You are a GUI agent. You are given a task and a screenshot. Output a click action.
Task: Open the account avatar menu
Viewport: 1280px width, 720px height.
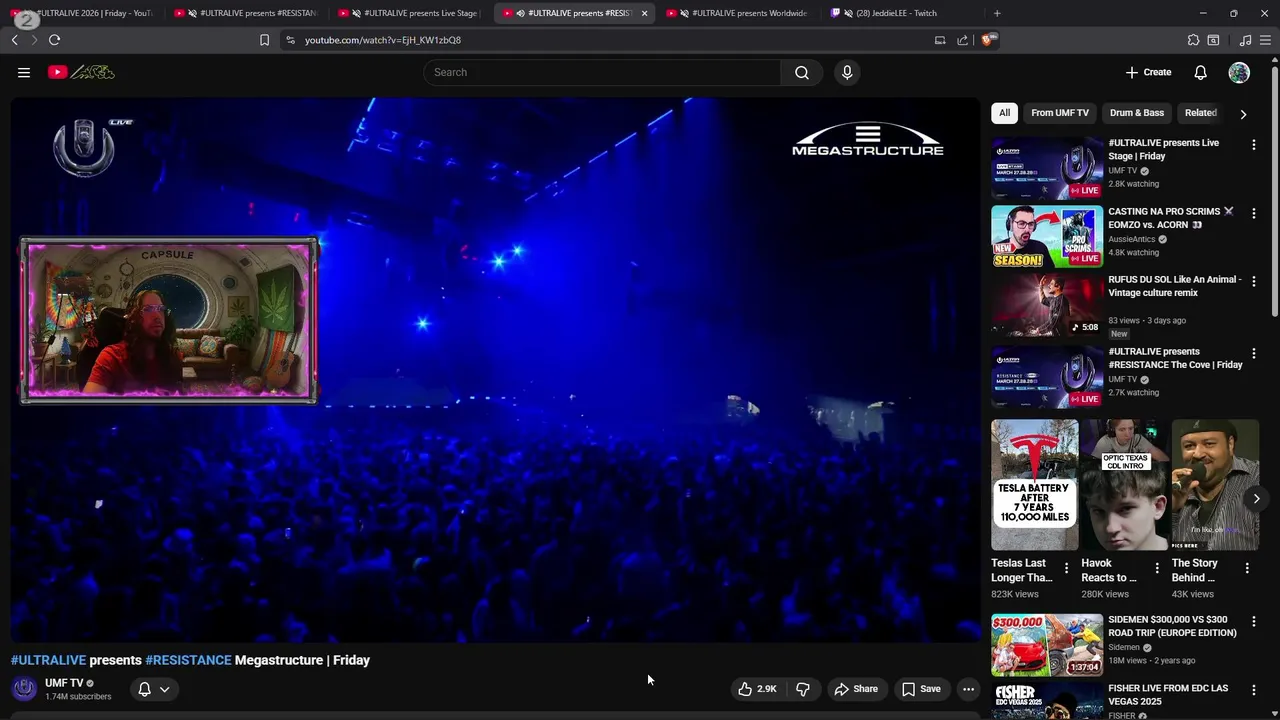(1239, 72)
